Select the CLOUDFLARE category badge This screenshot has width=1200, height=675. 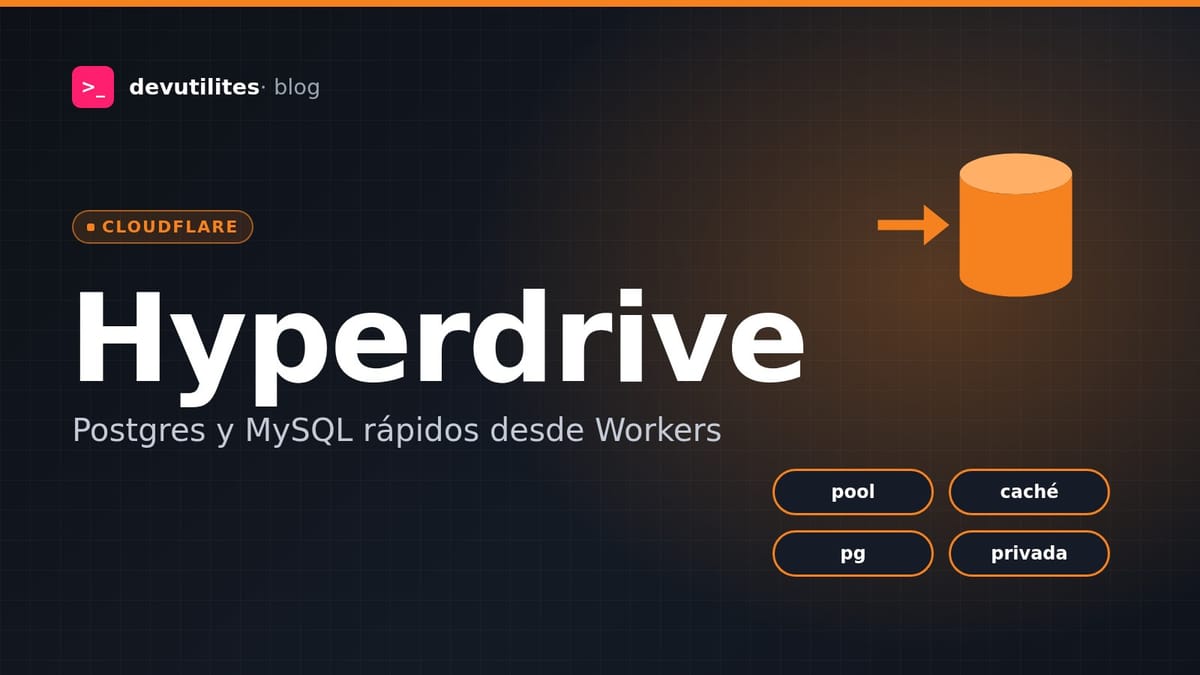pos(162,227)
